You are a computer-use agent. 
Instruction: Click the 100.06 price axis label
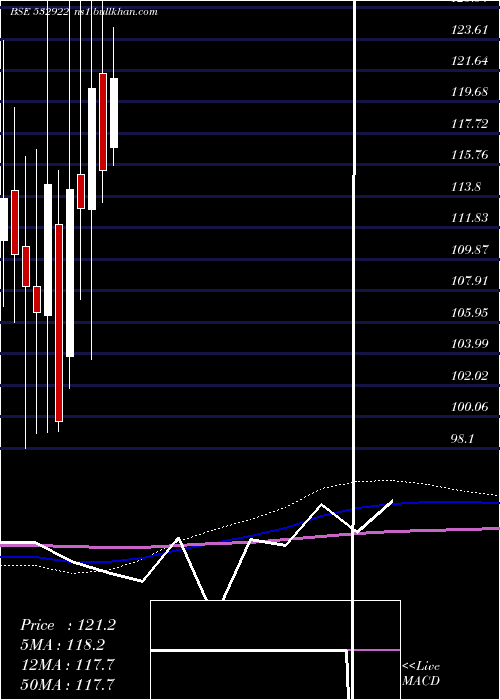[469, 407]
